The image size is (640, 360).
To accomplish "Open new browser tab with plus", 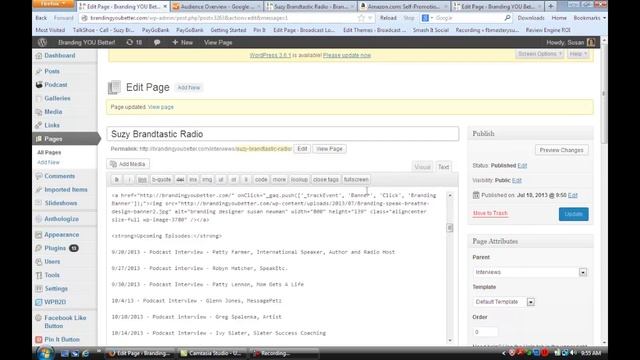I will pyautogui.click(x=551, y=7).
